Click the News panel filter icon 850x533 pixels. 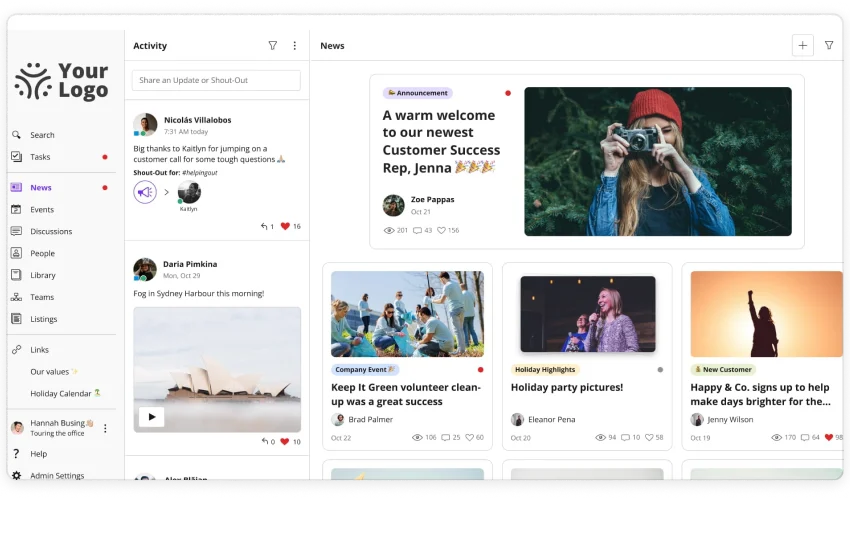point(829,46)
